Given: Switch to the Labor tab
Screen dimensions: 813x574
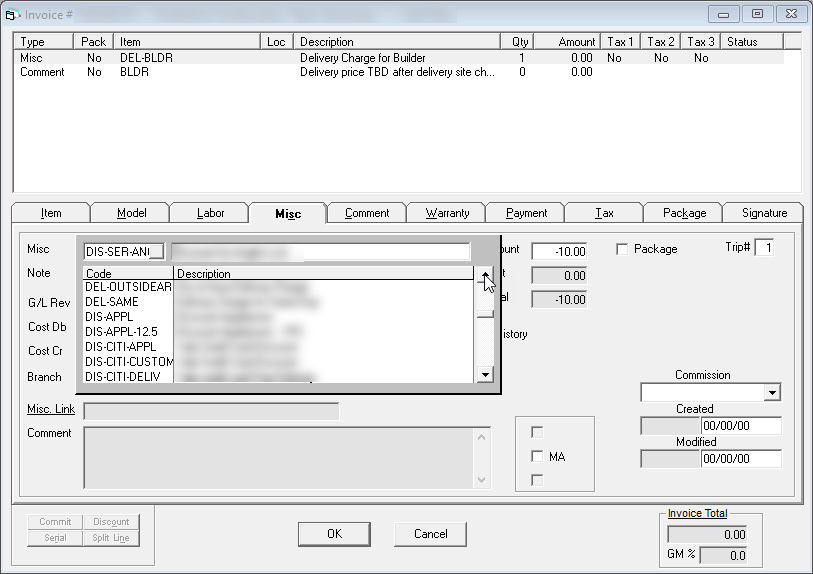Looking at the screenshot, I should pos(210,213).
